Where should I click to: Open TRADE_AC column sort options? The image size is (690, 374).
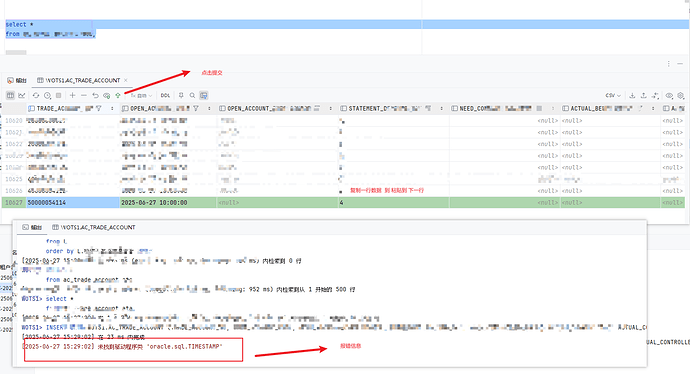(x=112, y=108)
